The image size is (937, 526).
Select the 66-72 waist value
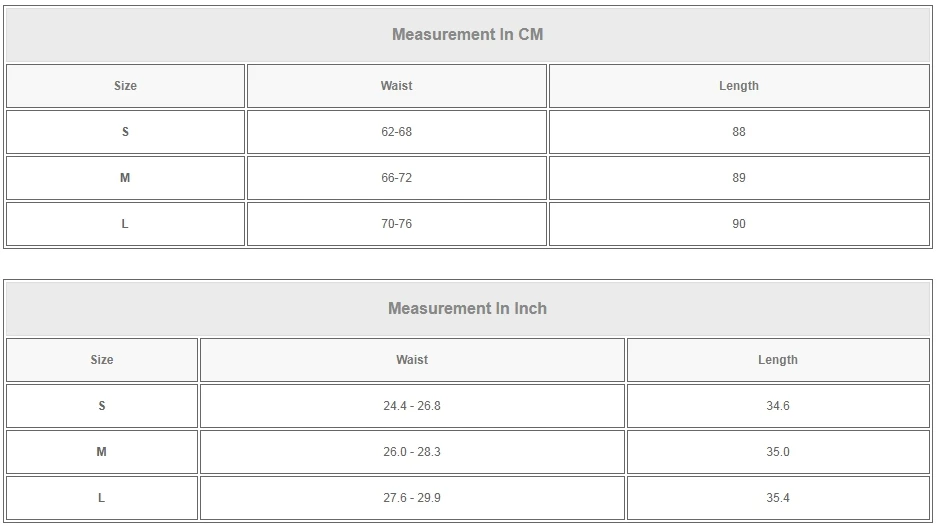(396, 178)
